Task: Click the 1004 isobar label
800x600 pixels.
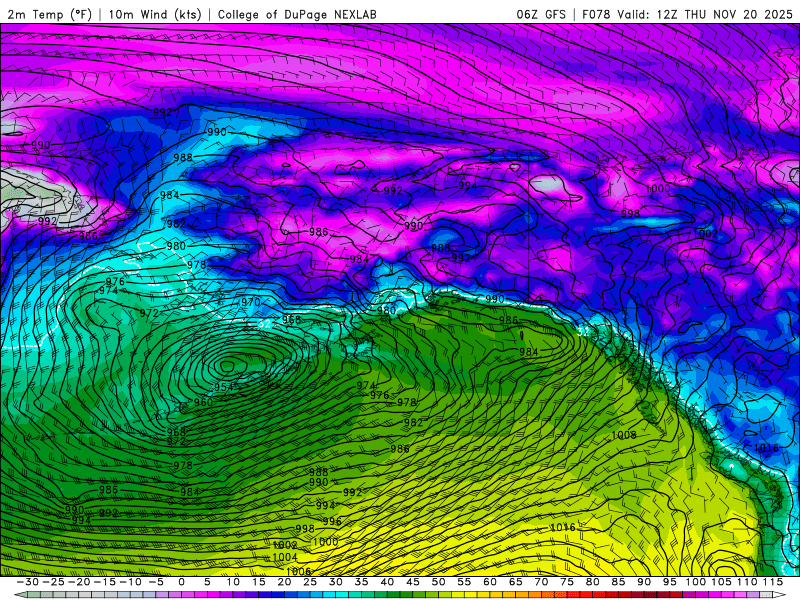Action: [285, 557]
